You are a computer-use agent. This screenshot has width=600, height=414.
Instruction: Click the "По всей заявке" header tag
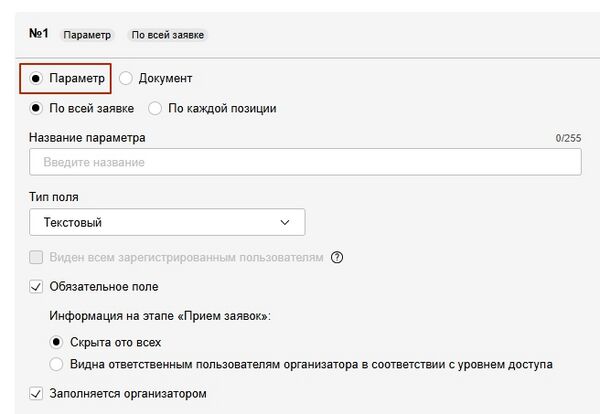pos(168,34)
